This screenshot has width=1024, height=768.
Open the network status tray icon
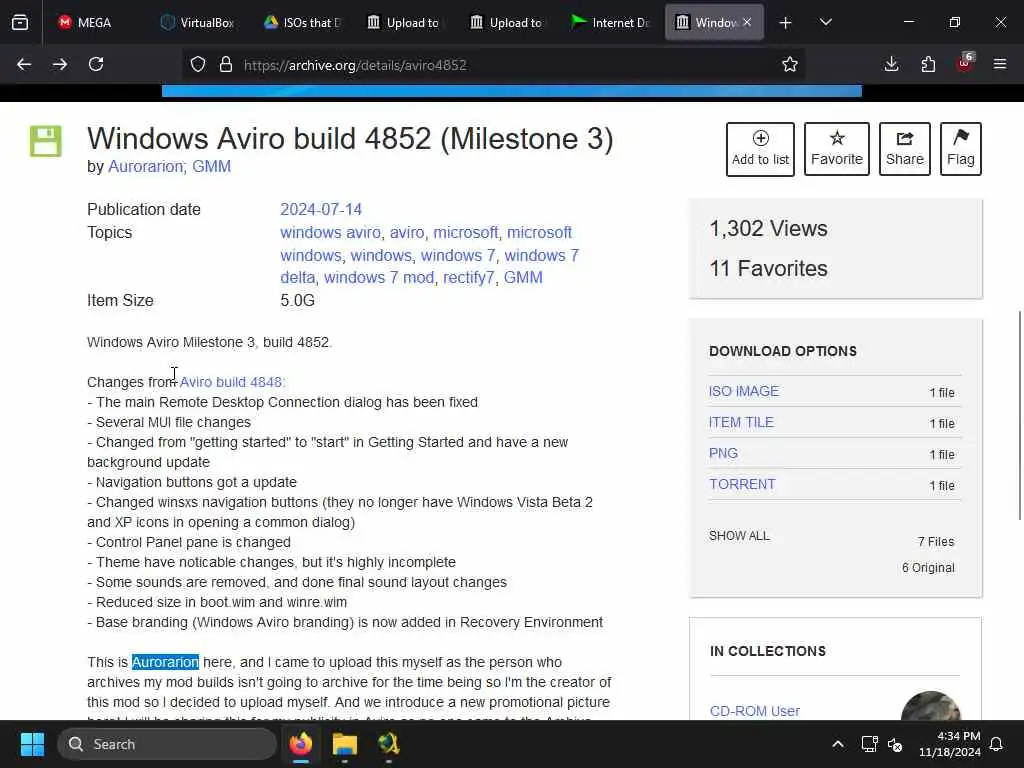(x=869, y=744)
